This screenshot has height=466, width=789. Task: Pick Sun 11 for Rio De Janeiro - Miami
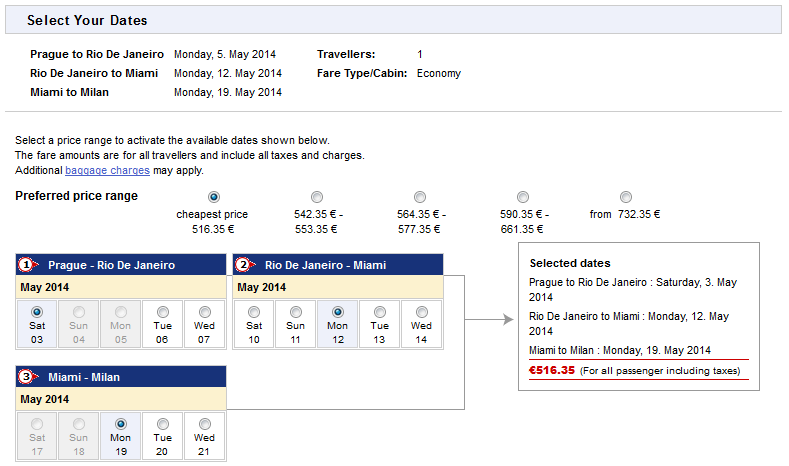[296, 312]
